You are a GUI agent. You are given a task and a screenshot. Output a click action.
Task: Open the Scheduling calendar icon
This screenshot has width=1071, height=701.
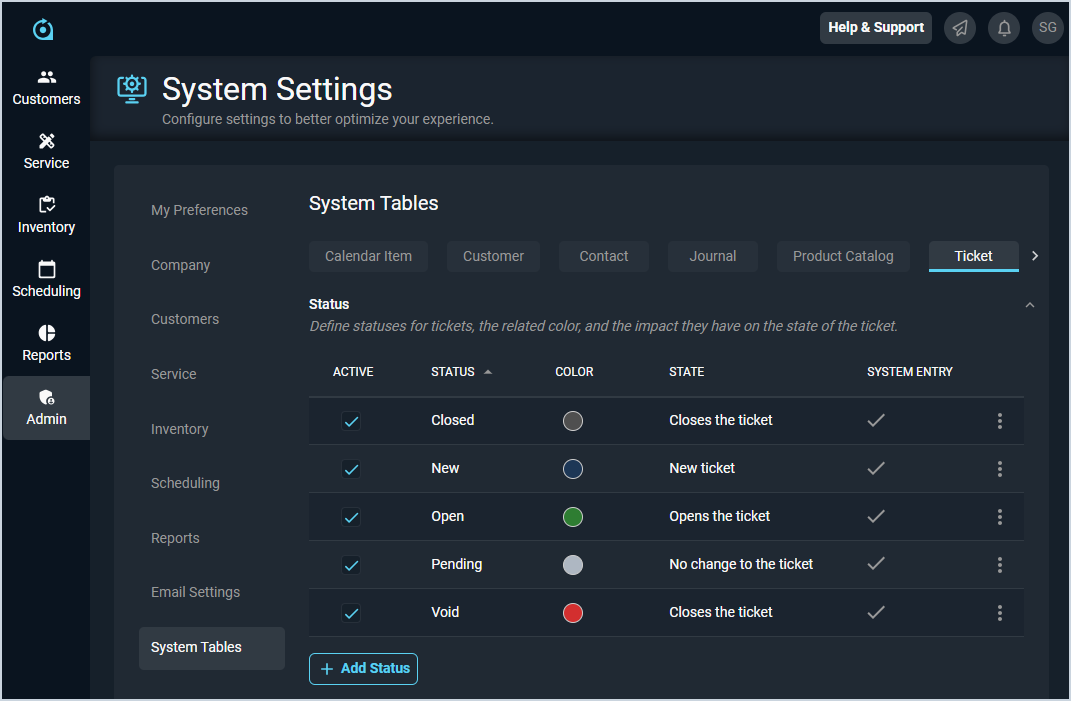pos(46,269)
